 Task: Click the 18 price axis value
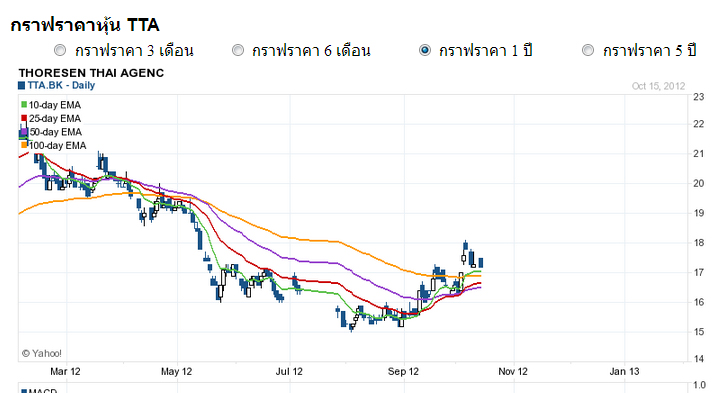699,242
